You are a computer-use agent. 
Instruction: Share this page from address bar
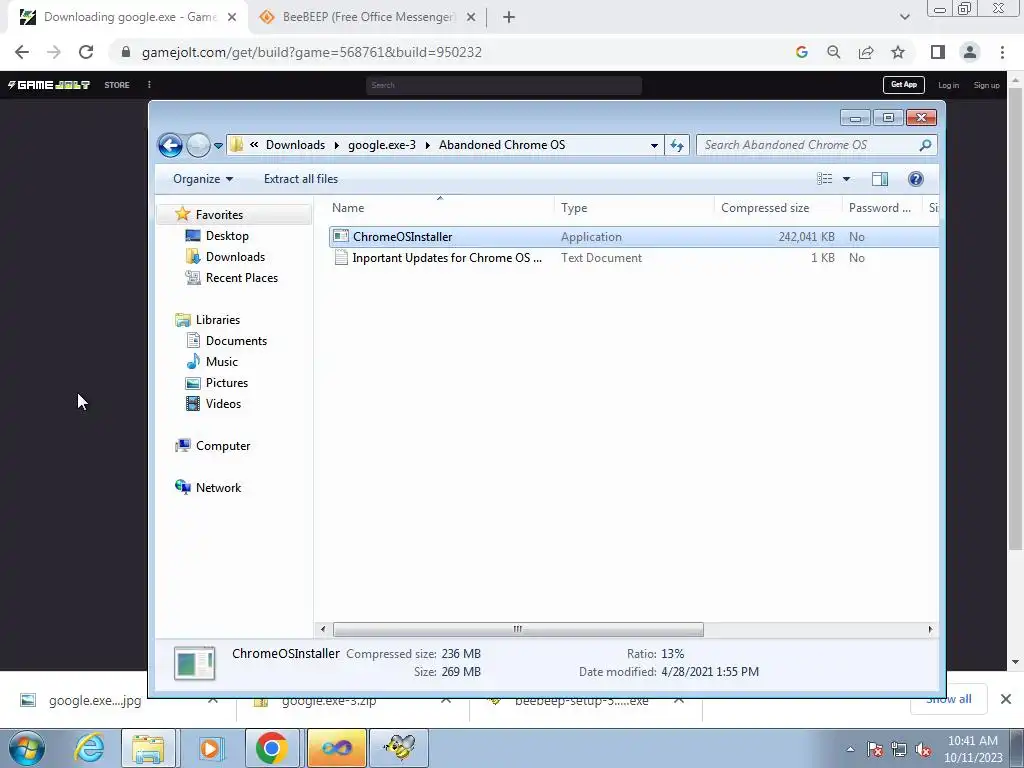click(x=866, y=52)
